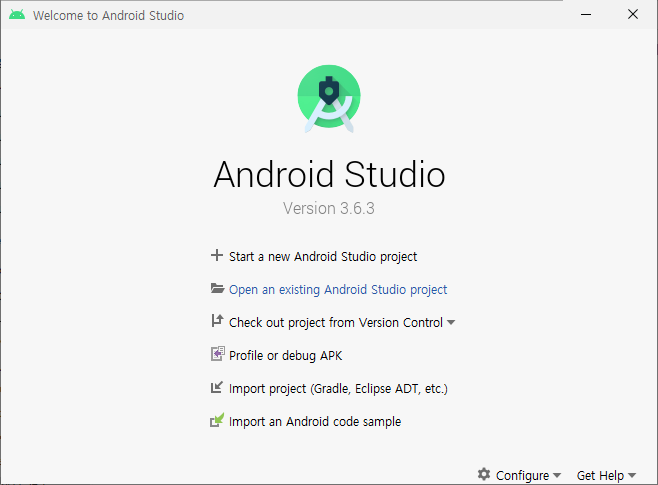Open the Configure menu

click(522, 475)
